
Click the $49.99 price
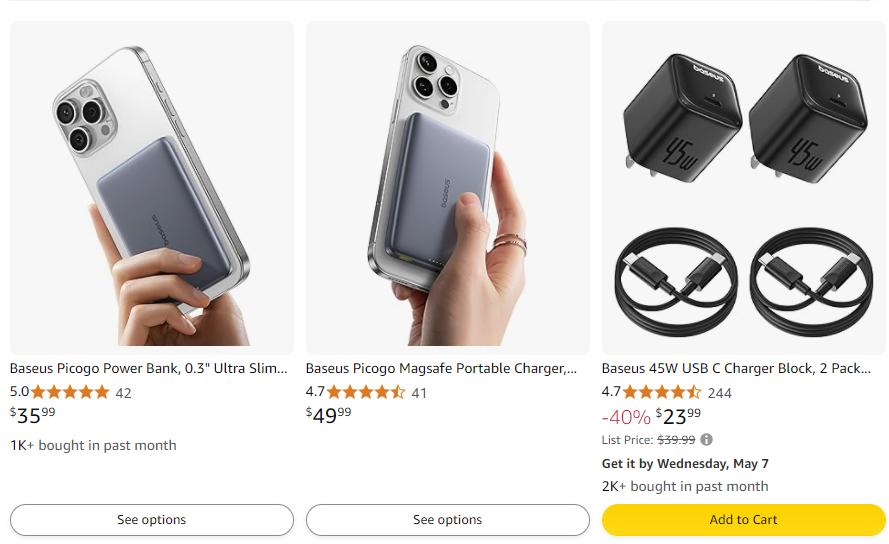[x=329, y=415]
